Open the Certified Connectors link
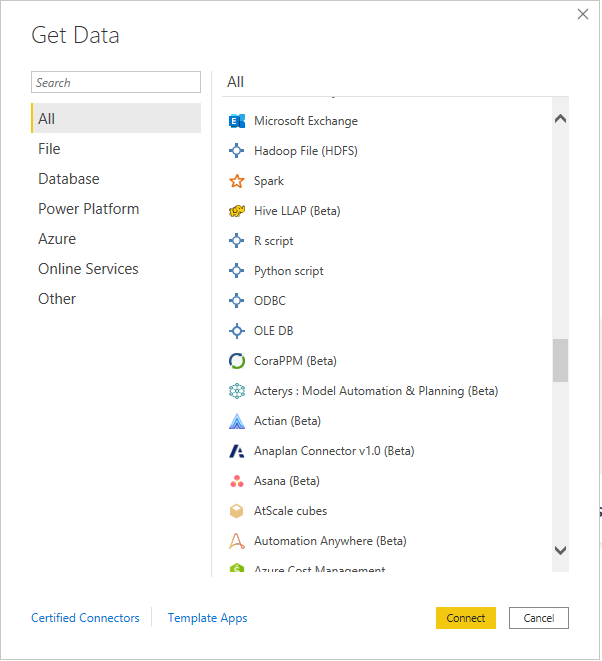The width and height of the screenshot is (602, 661). point(85,618)
